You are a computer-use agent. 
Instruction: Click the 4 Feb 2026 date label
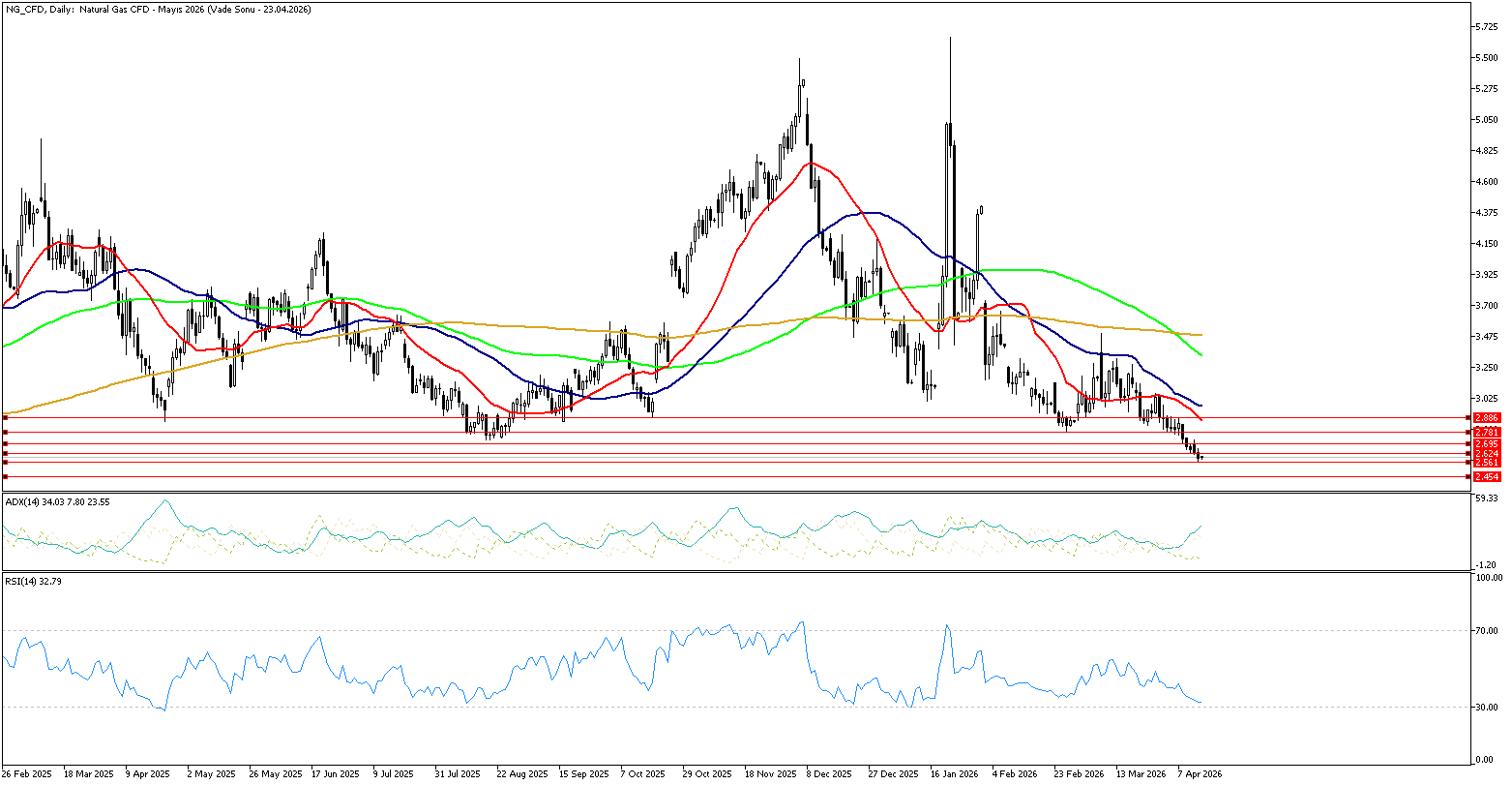(1015, 774)
